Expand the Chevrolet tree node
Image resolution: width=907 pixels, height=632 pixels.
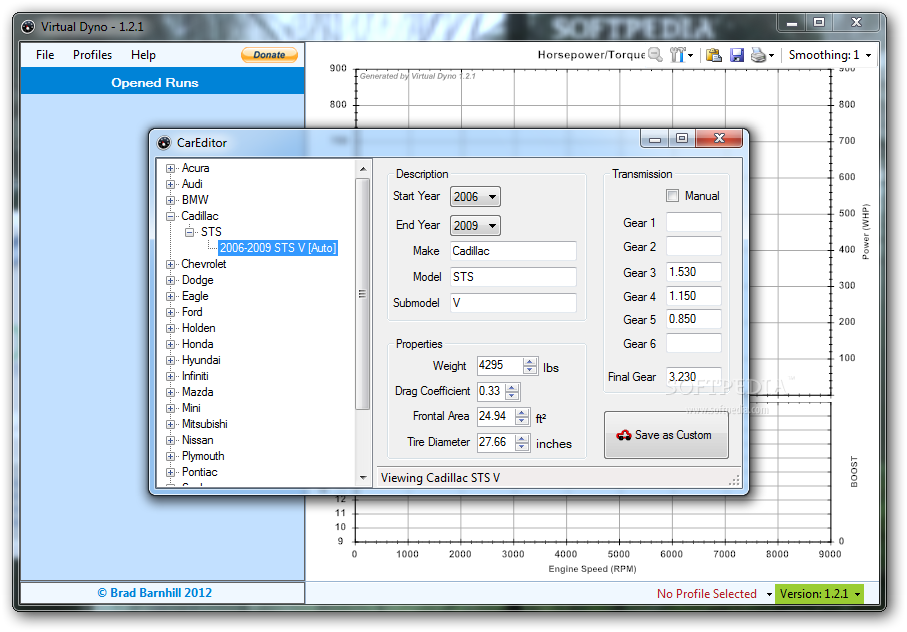170,264
